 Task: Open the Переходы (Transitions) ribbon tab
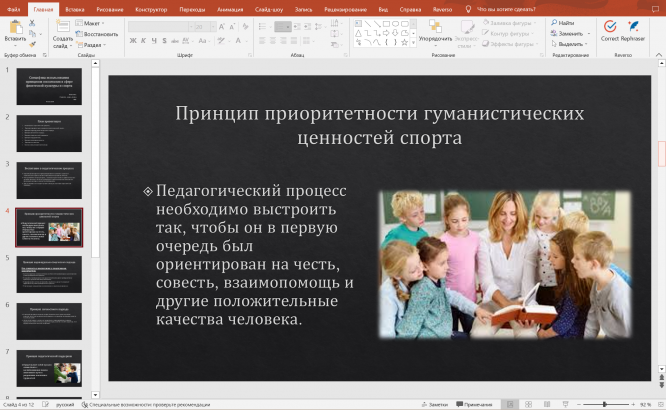[192, 8]
